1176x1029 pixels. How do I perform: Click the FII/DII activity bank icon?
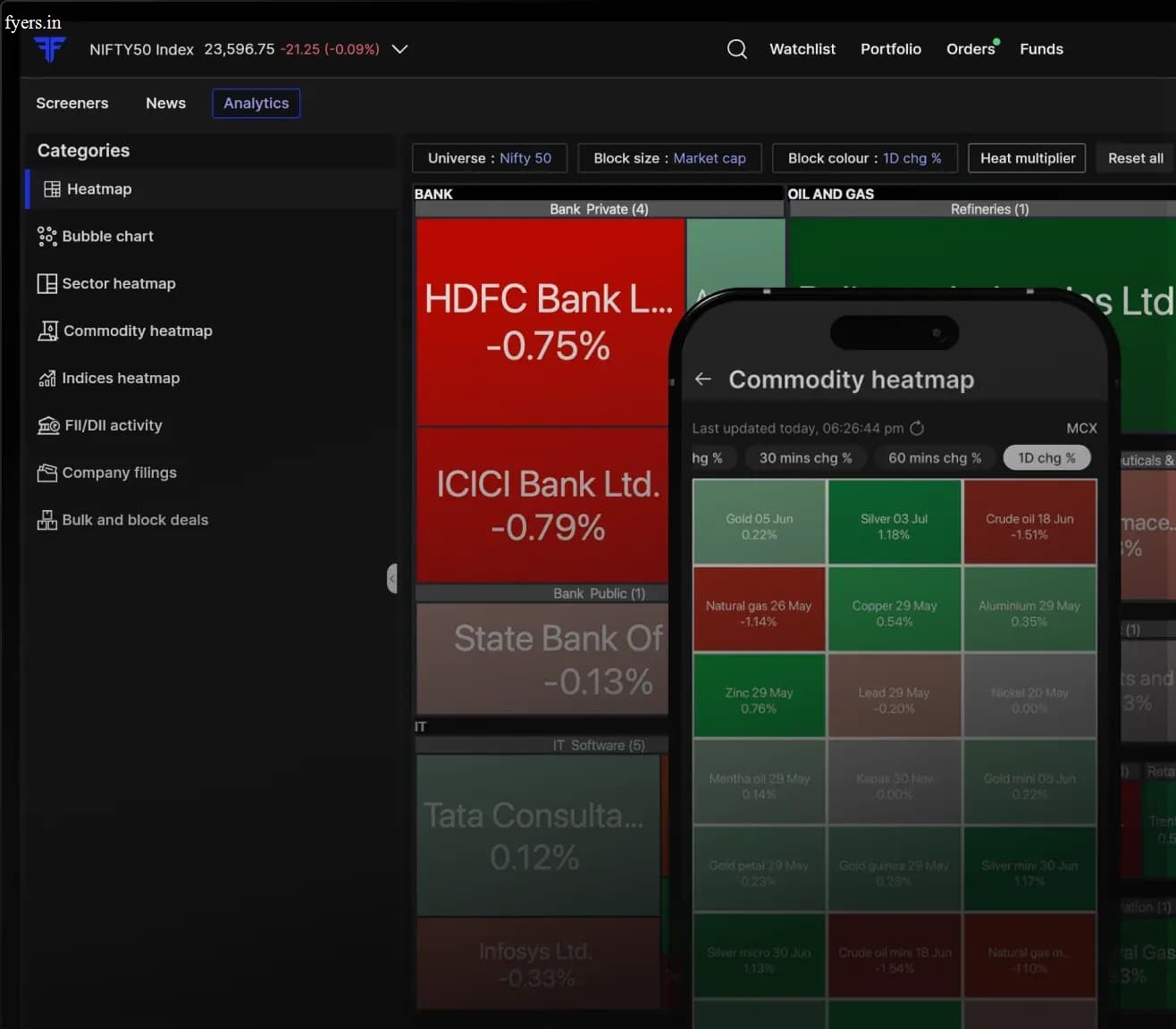[48, 426]
